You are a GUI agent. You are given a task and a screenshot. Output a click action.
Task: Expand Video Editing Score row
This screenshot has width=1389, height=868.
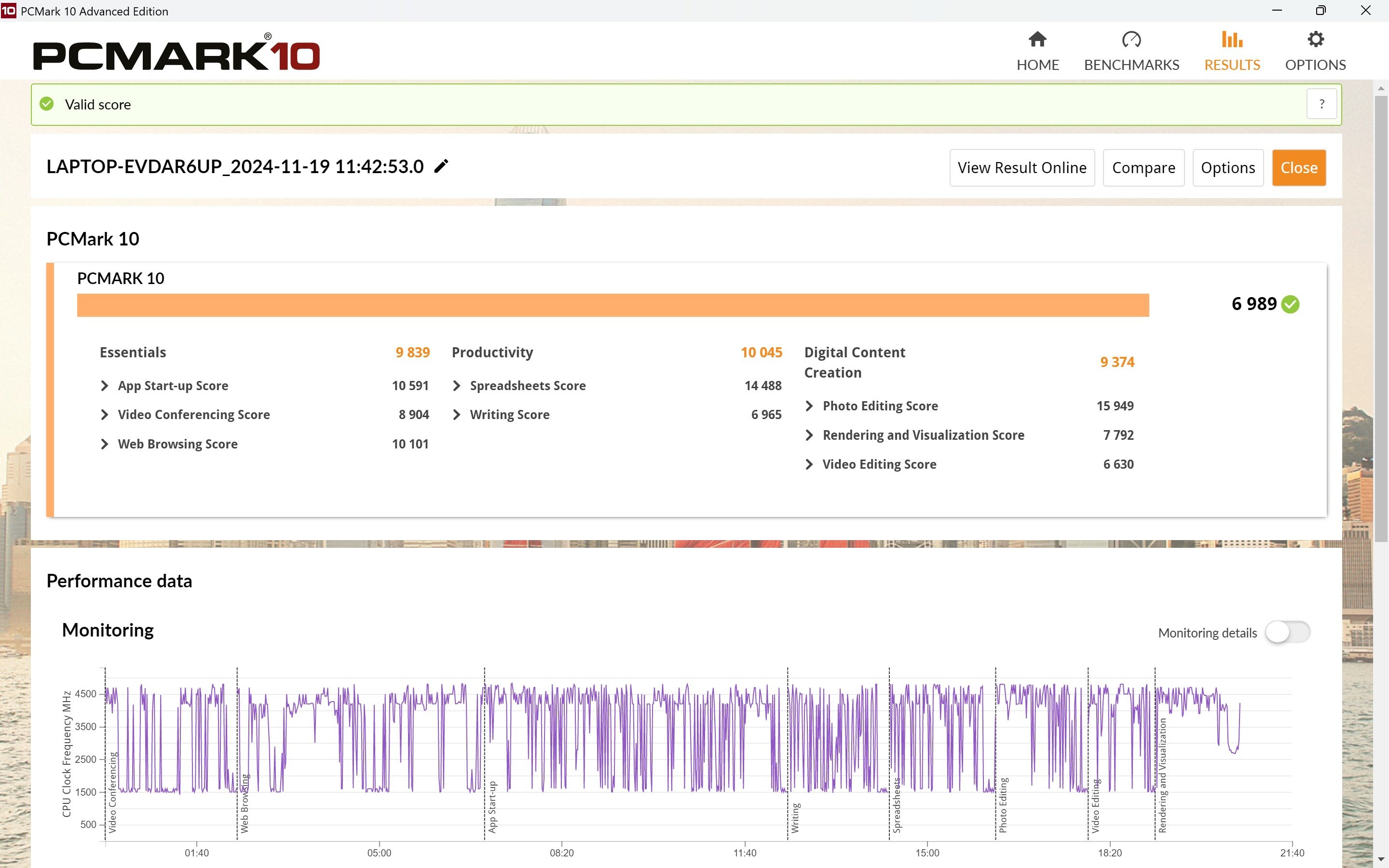809,464
